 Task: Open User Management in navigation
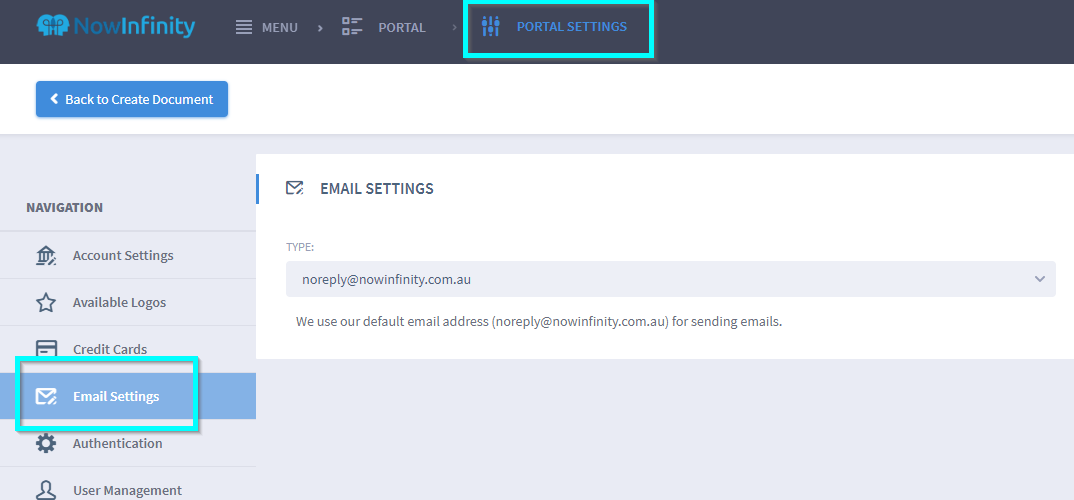[128, 490]
